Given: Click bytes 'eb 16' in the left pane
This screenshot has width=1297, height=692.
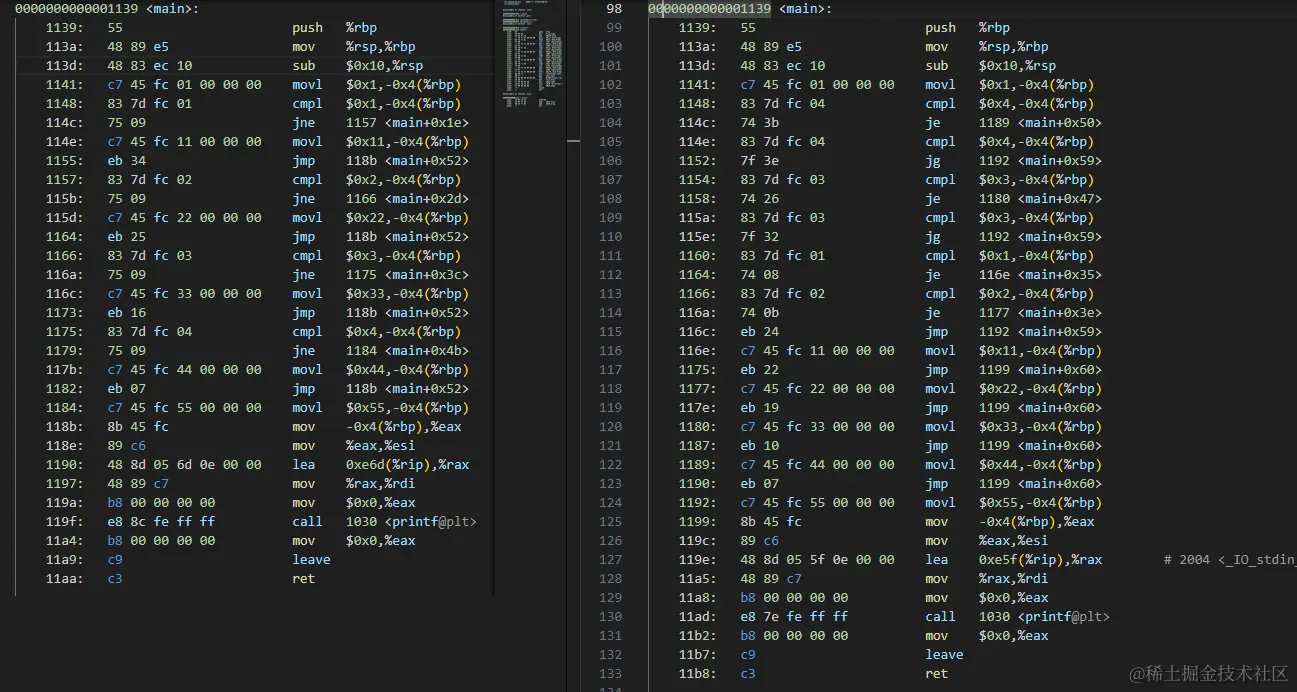Looking at the screenshot, I should click(126, 313).
